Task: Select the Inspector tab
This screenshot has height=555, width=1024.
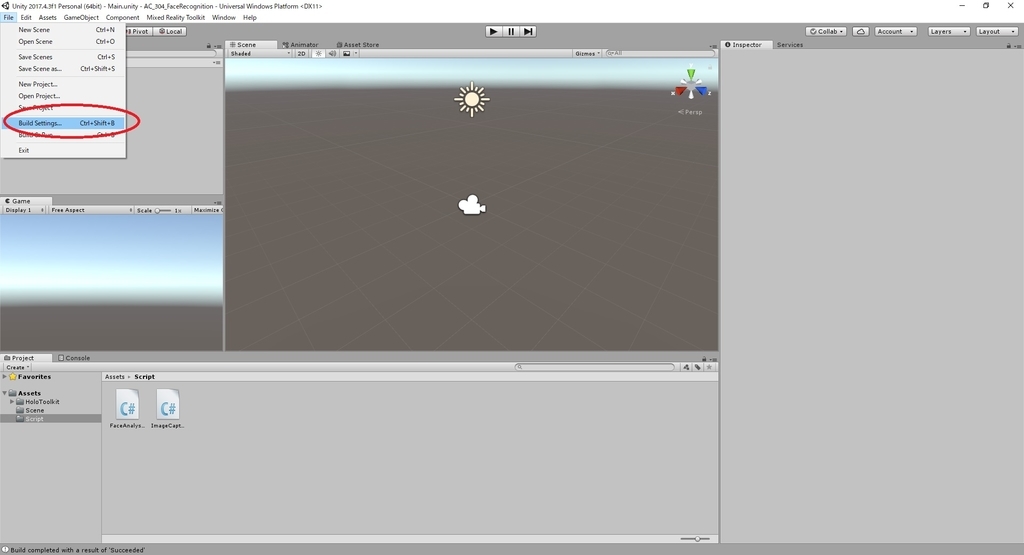Action: coord(744,45)
